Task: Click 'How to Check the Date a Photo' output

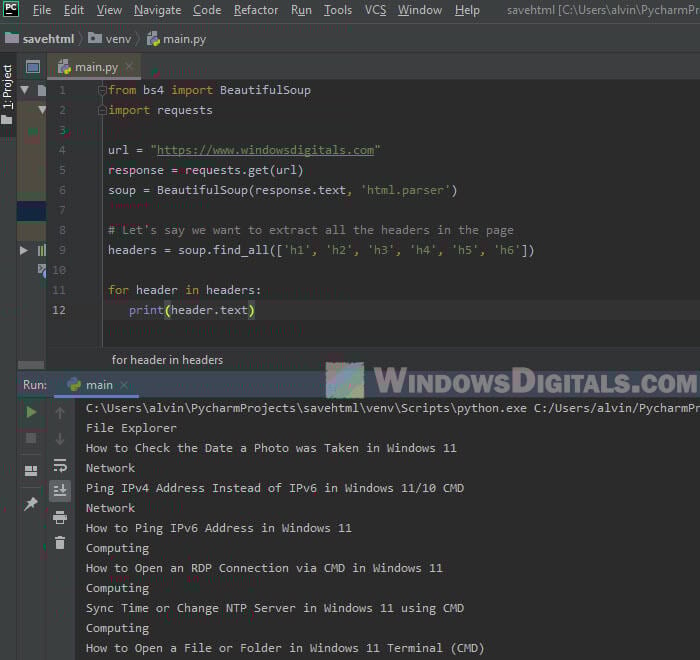Action: [271, 448]
